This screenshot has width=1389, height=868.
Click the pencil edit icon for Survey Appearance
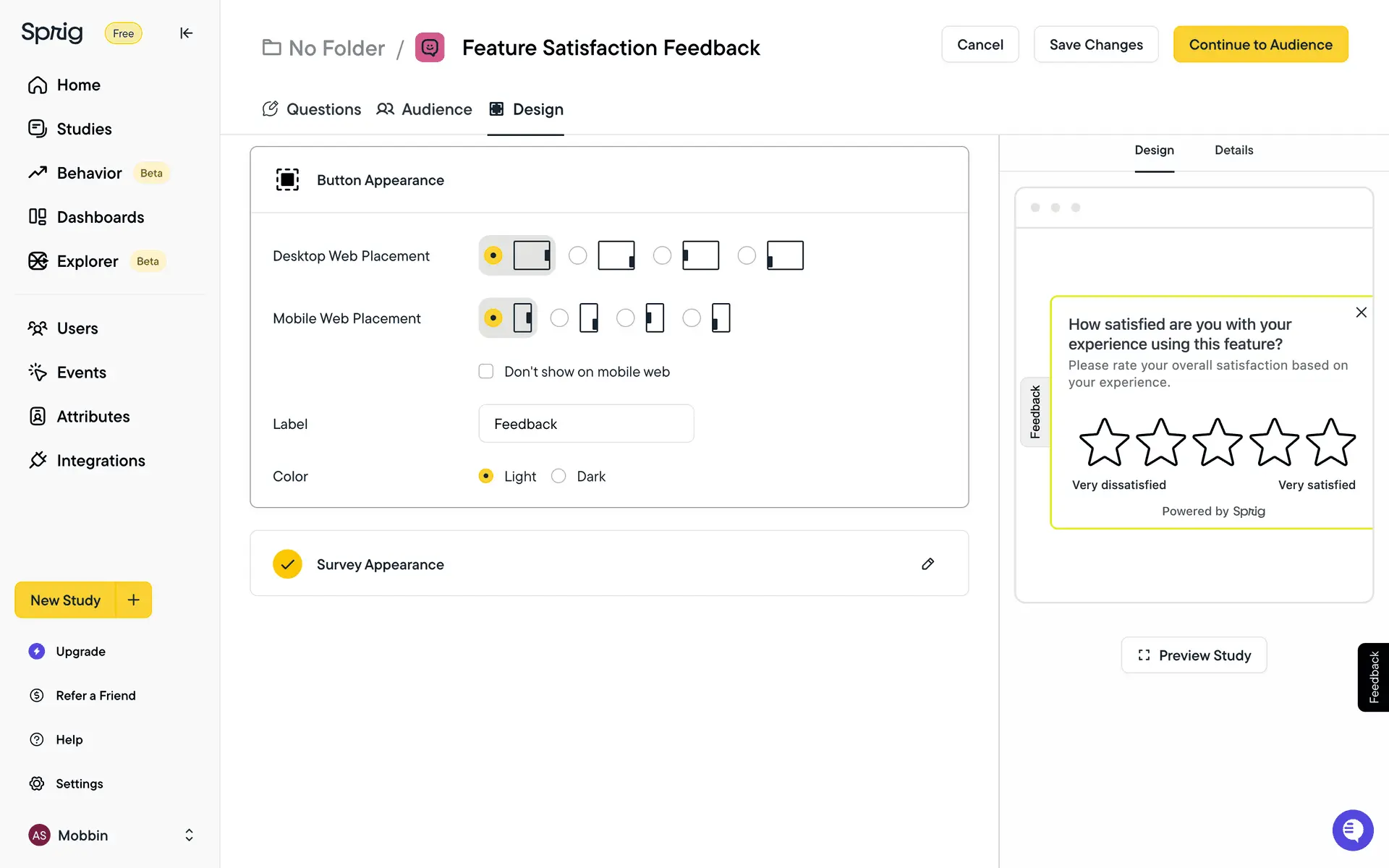(x=927, y=564)
